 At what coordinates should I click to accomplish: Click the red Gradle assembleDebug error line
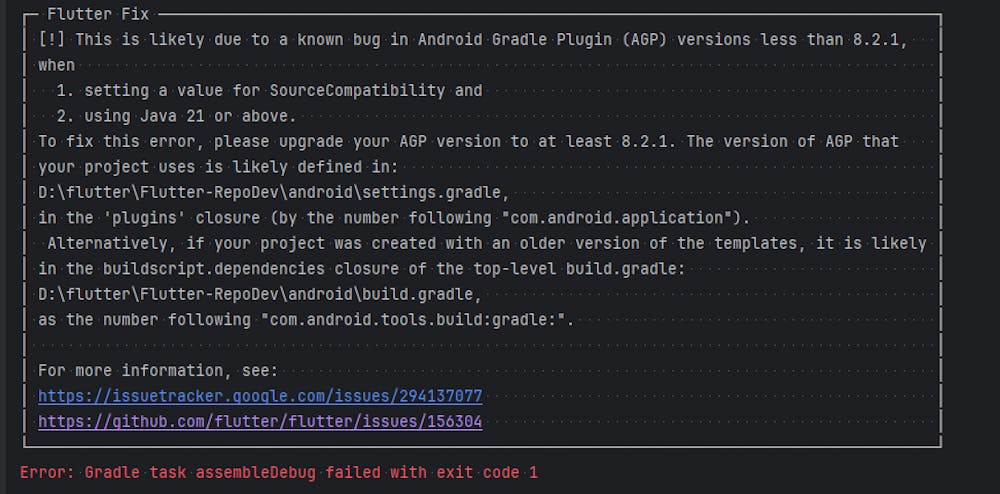pos(279,471)
